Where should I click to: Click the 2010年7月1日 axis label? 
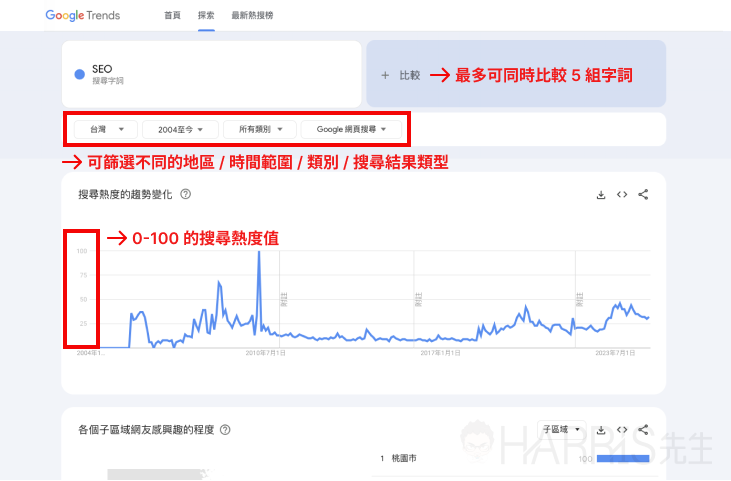pyautogui.click(x=266, y=353)
